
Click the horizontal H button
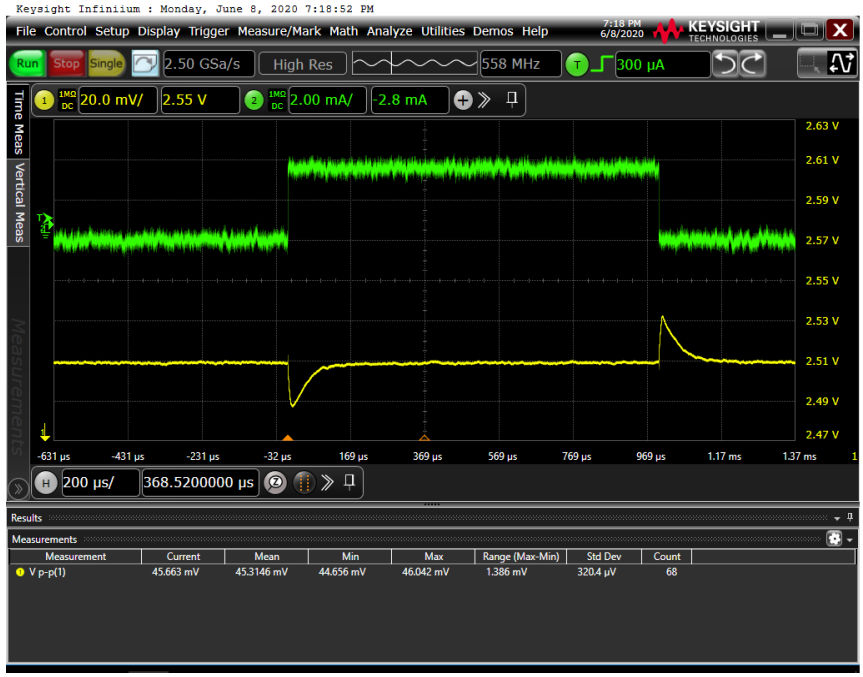(45, 483)
